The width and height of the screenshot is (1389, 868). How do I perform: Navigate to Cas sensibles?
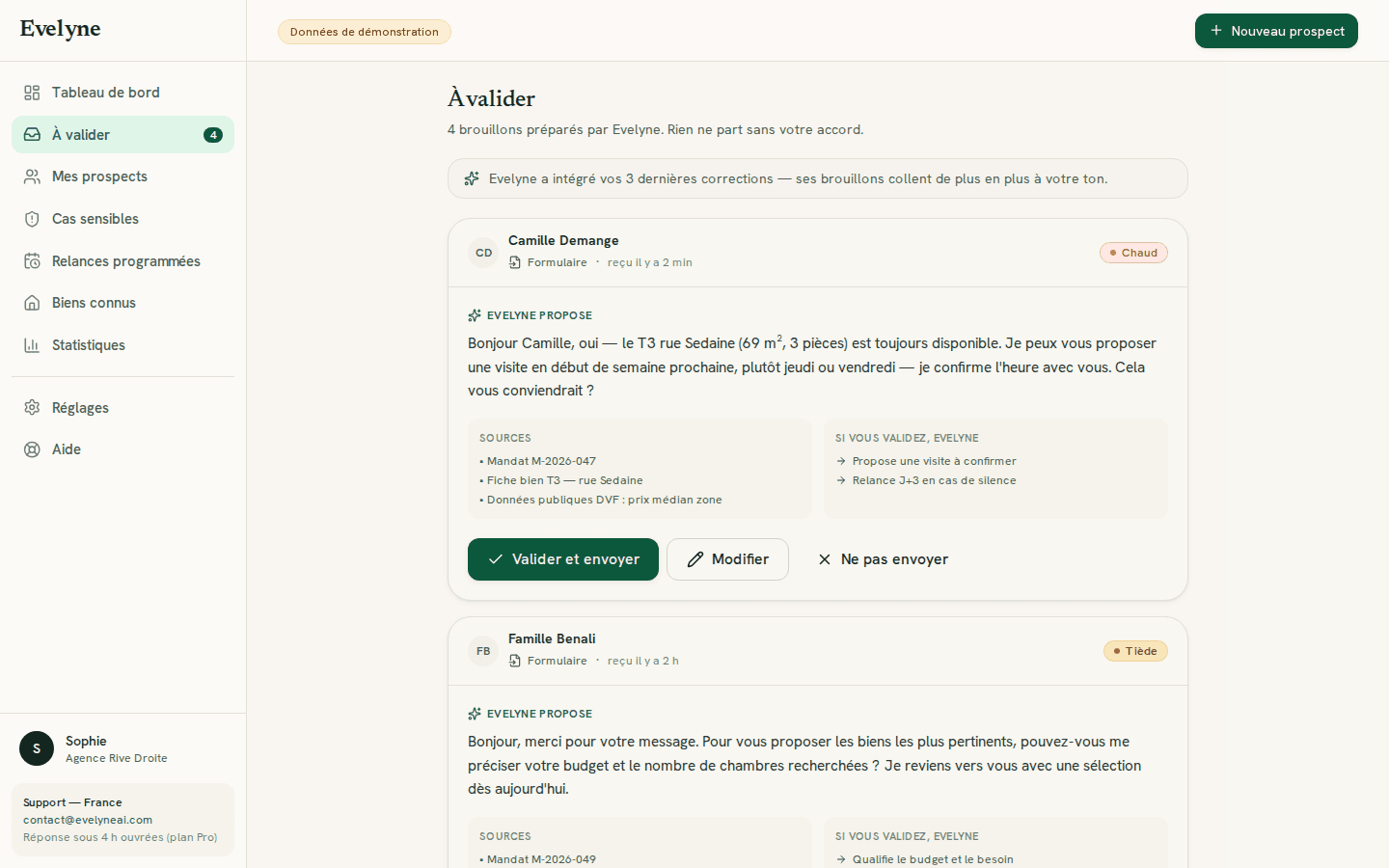pyautogui.click(x=123, y=219)
